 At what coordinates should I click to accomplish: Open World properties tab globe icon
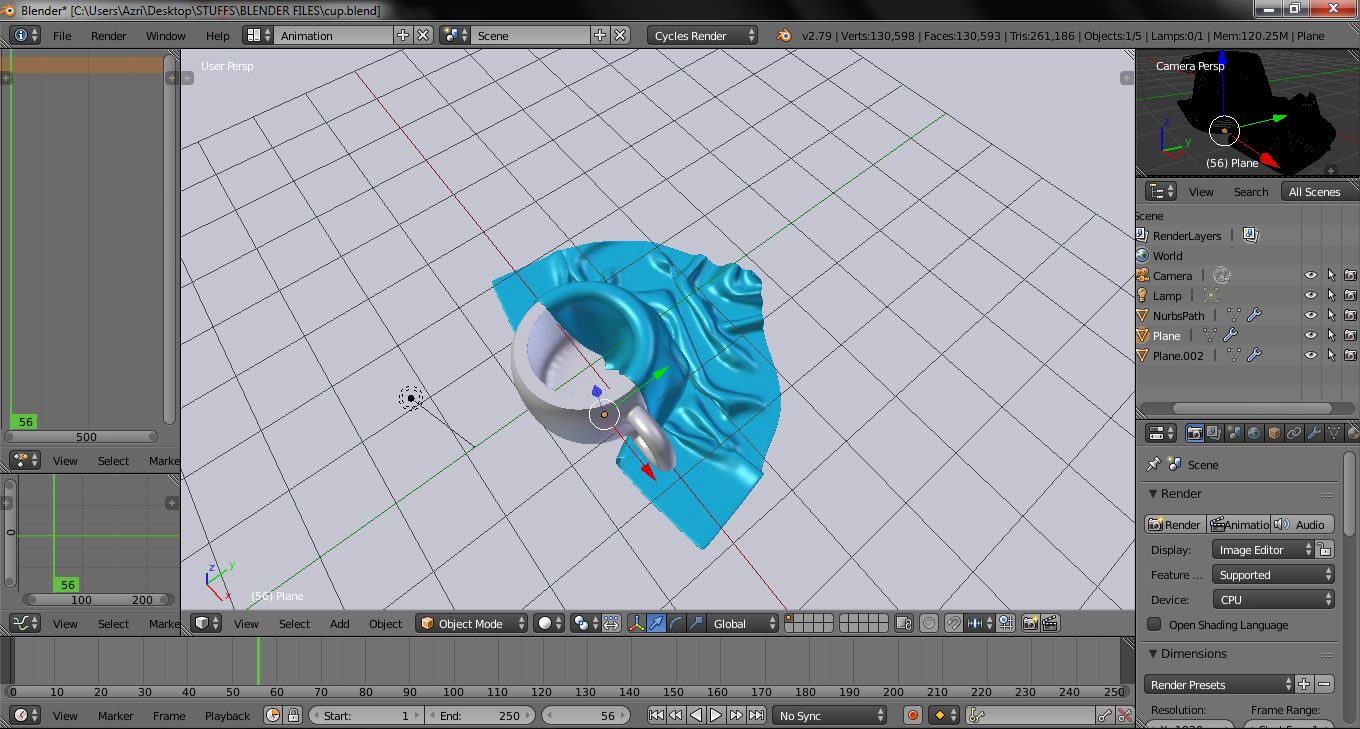[1254, 433]
